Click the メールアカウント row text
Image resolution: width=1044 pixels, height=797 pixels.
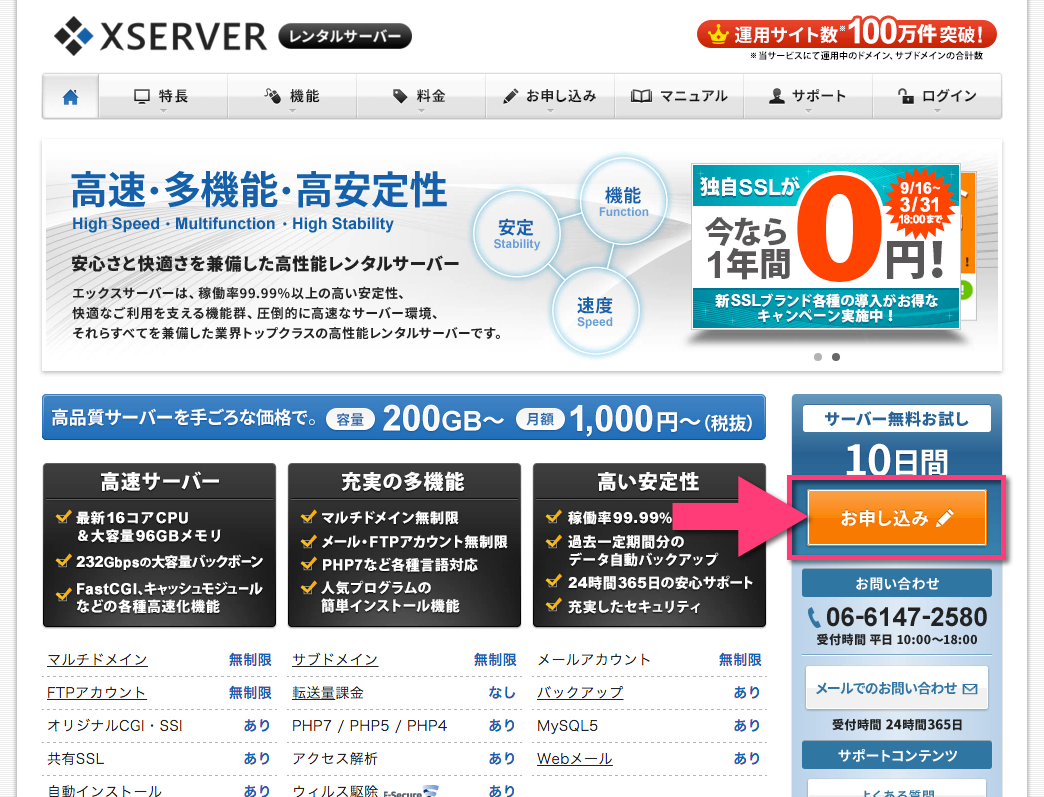(594, 660)
